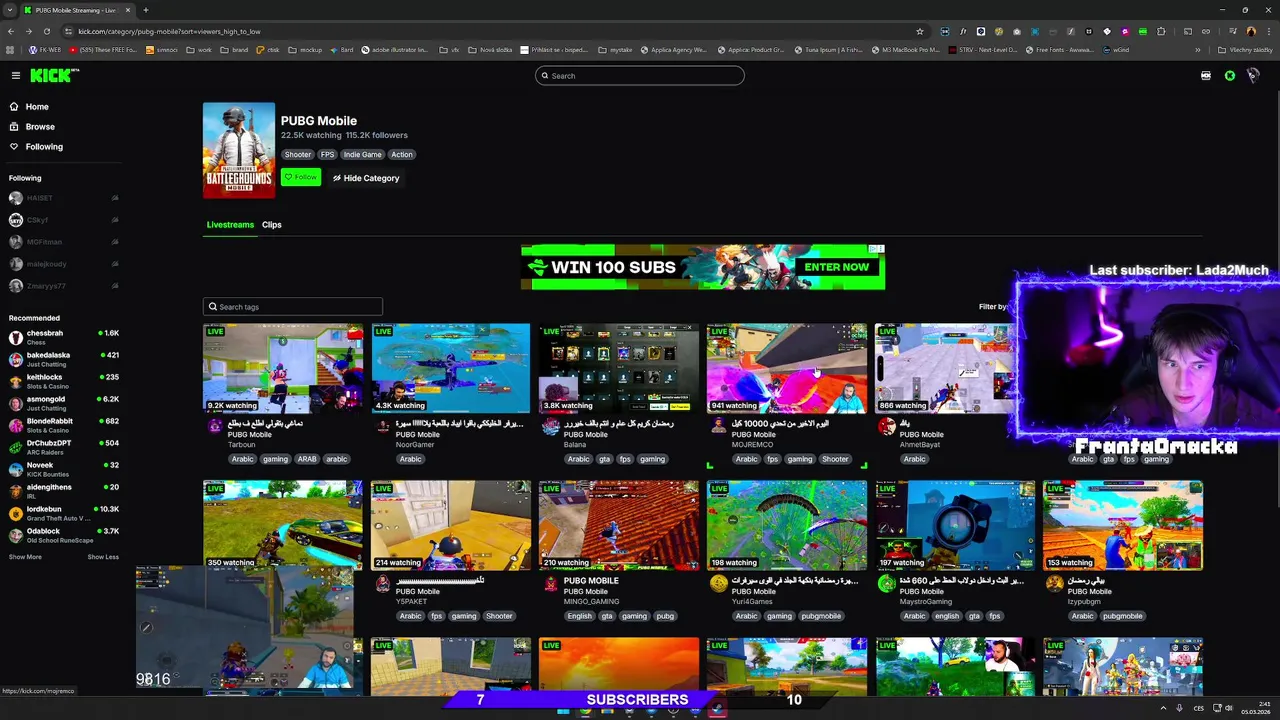Viewport: 1280px width, 720px height.
Task: Collapse recommended list with Show Less
Action: (x=103, y=557)
